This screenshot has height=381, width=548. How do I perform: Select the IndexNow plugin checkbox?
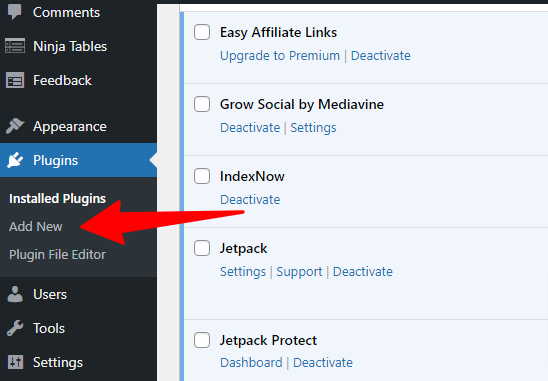(202, 176)
